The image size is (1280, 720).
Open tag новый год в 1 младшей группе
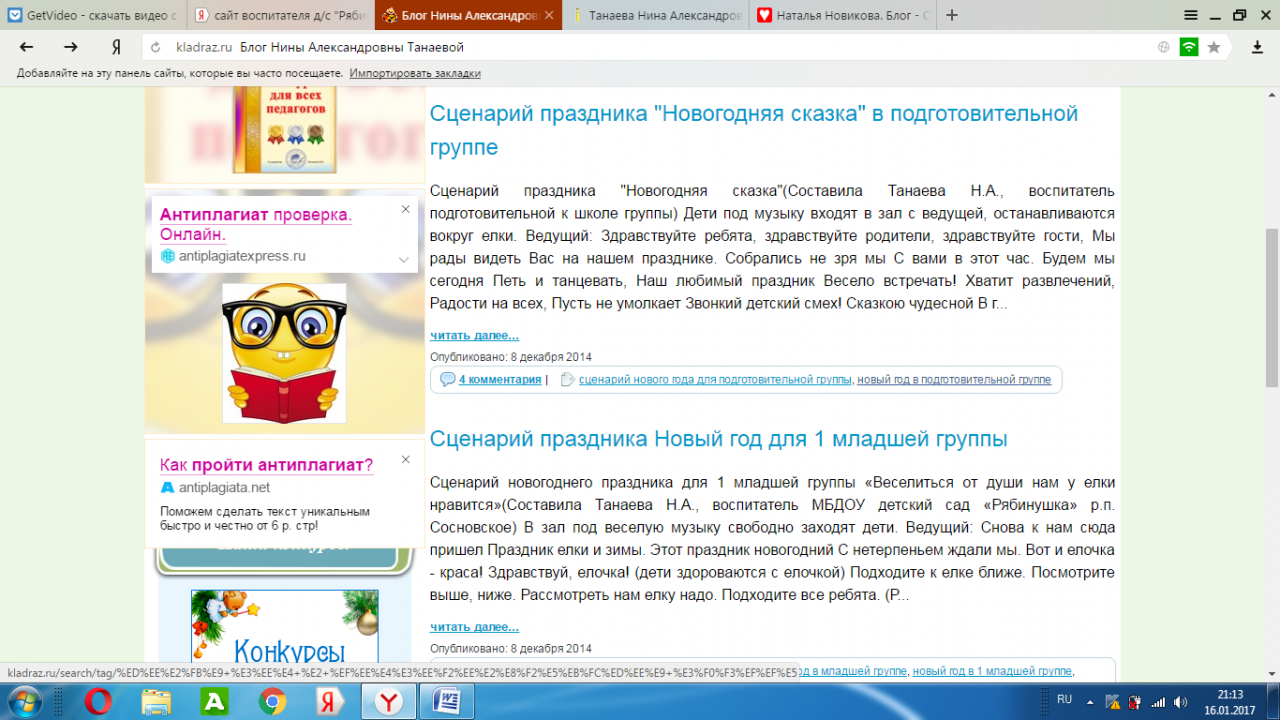tap(992, 671)
